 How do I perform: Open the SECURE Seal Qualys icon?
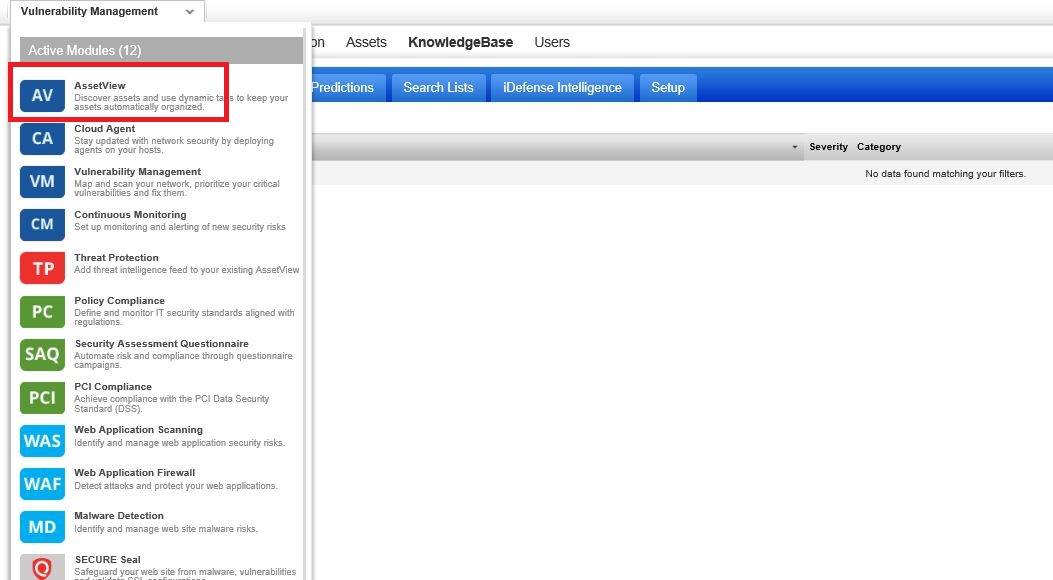(x=41, y=569)
